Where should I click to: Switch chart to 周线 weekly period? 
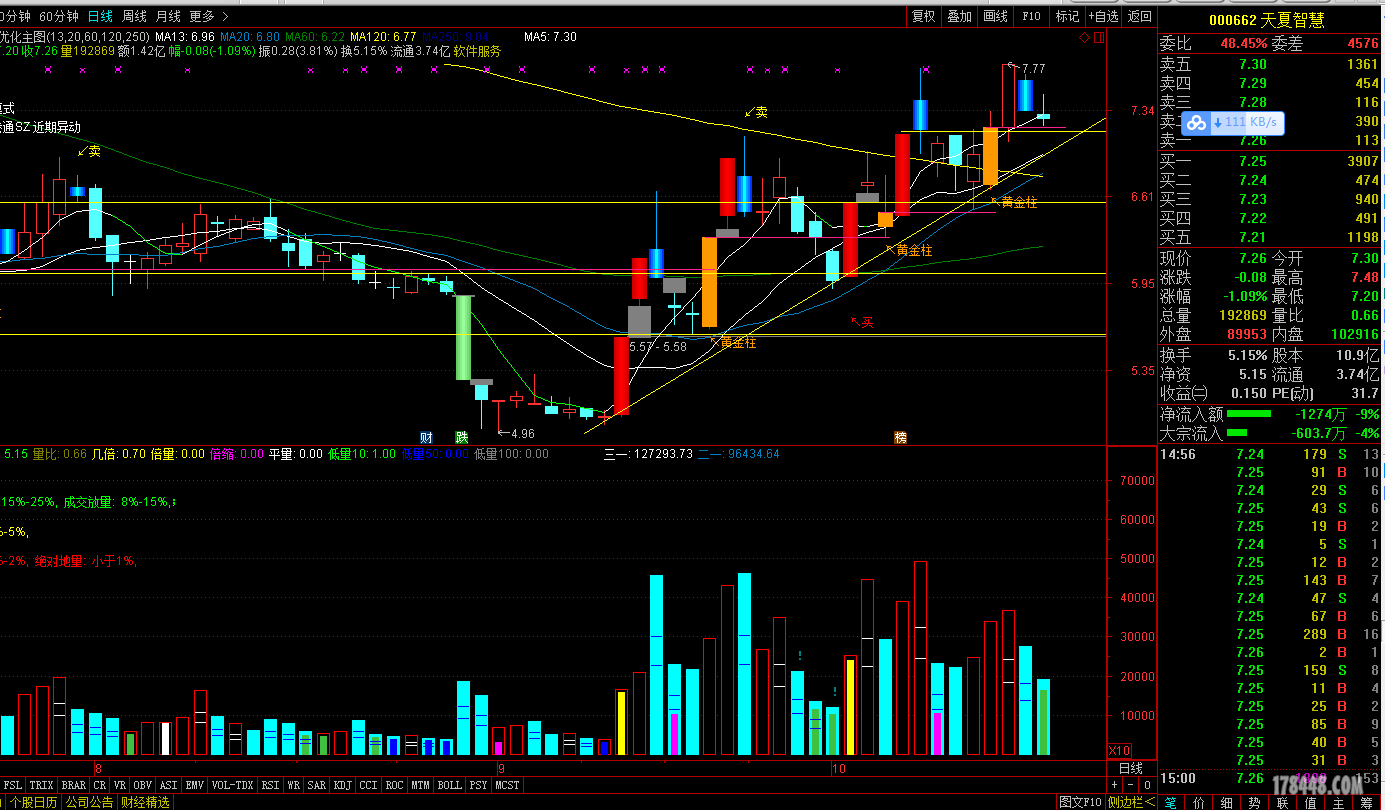(134, 16)
